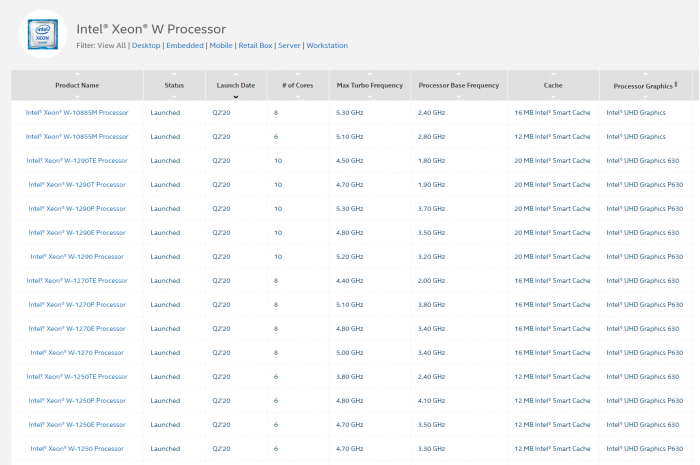The width and height of the screenshot is (700, 465).
Task: Go to Intel Xeon W-1250 Processor
Action: [x=77, y=448]
